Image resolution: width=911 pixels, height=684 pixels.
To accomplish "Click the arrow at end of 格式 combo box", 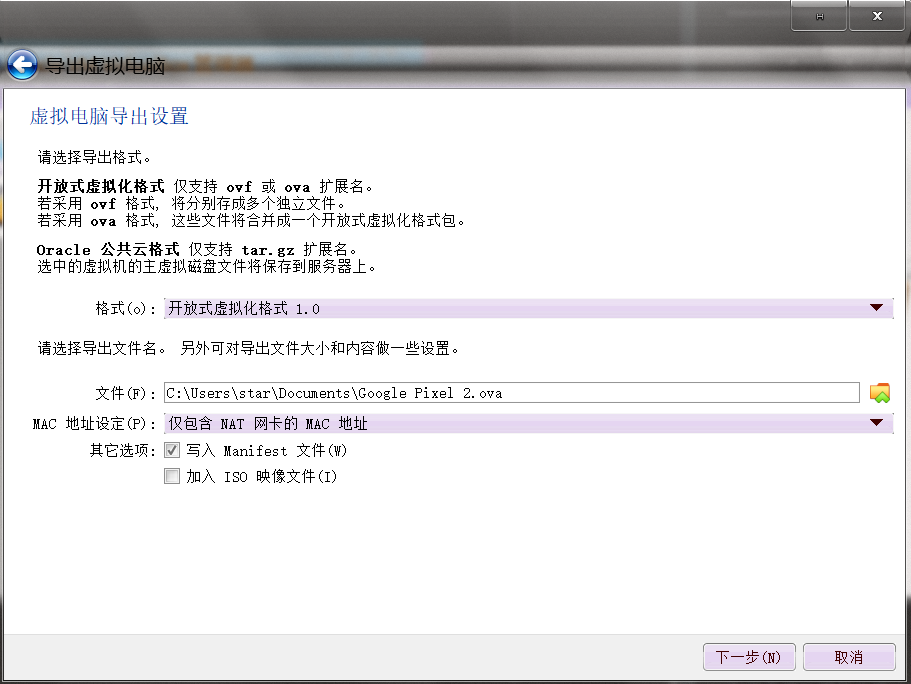I will pos(877,308).
